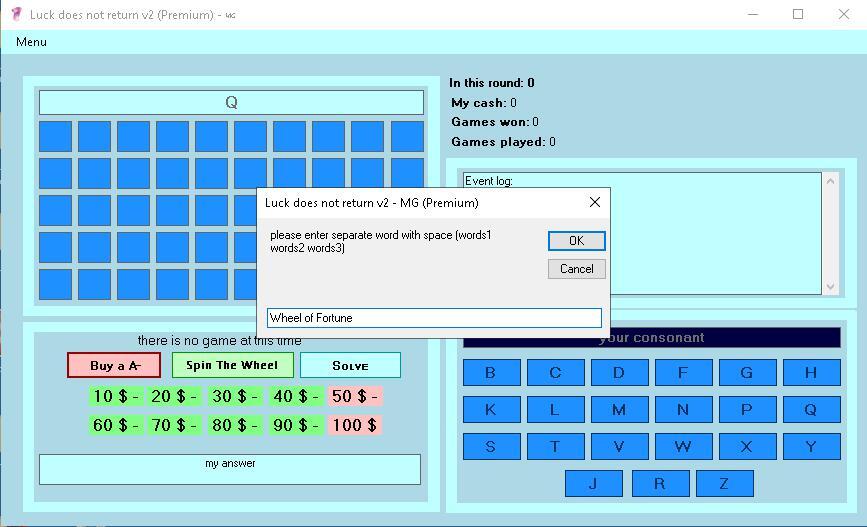This screenshot has width=867, height=527.
Task: Click the Wheel of Fortune text field
Action: pos(434,318)
